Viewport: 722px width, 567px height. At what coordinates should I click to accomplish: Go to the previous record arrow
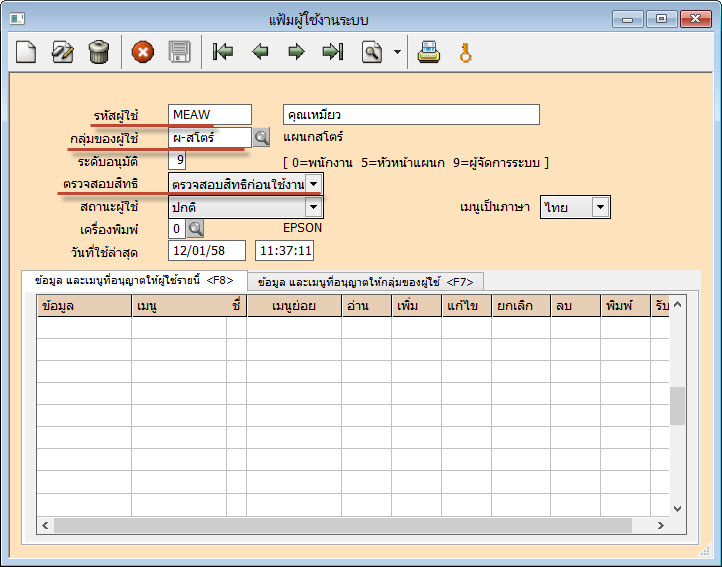pyautogui.click(x=260, y=52)
